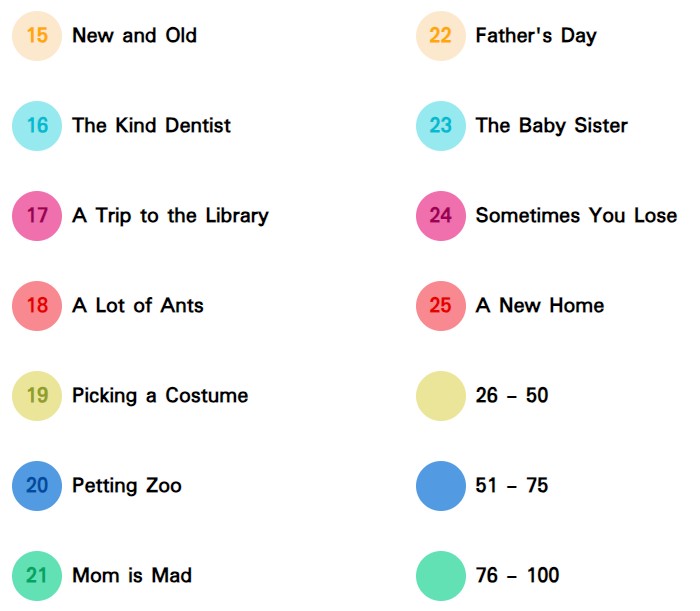Select the orange number 22 circle
This screenshot has width=700, height=611.
tap(441, 36)
